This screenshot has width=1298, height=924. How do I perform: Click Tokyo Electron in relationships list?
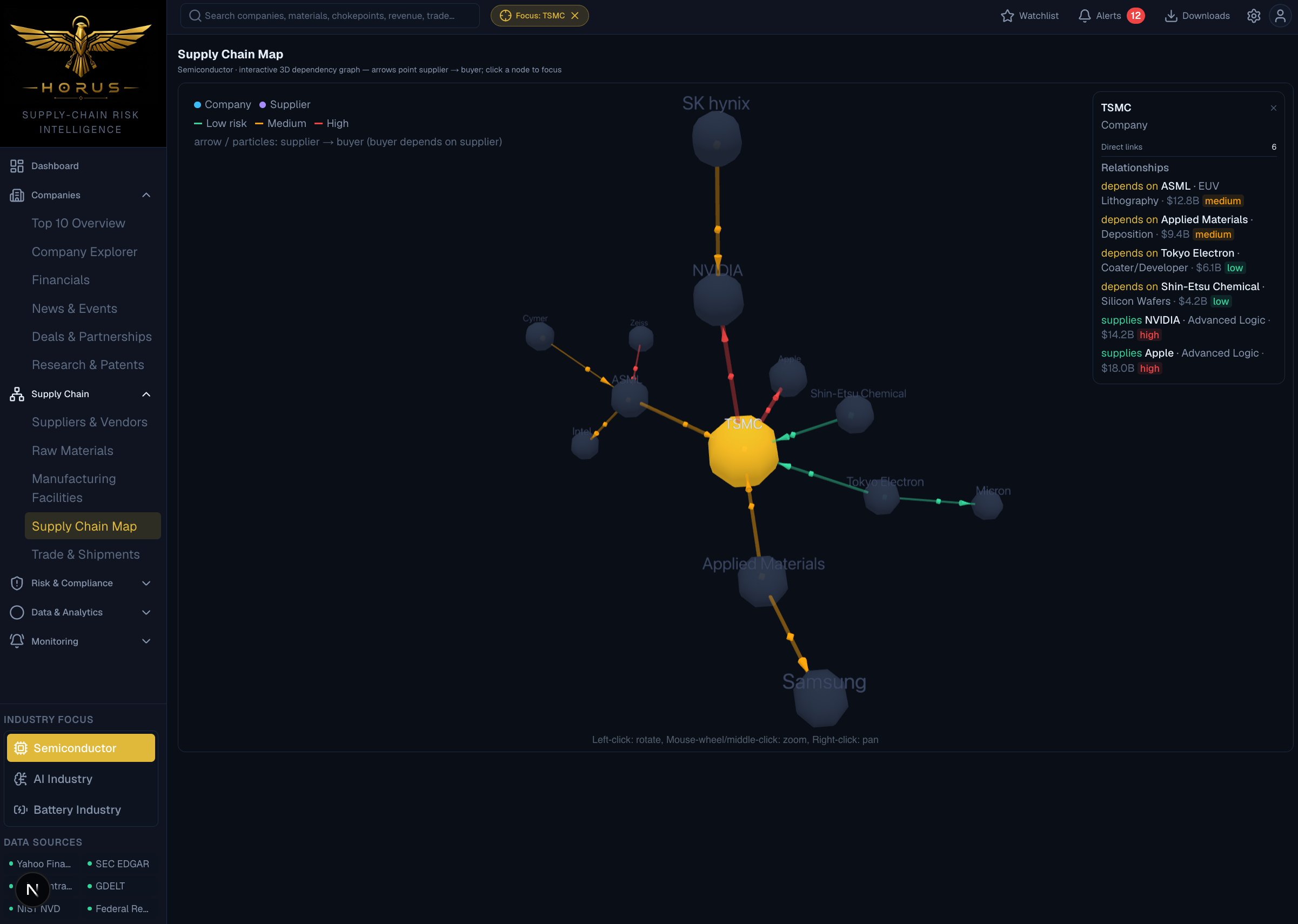tap(1197, 253)
